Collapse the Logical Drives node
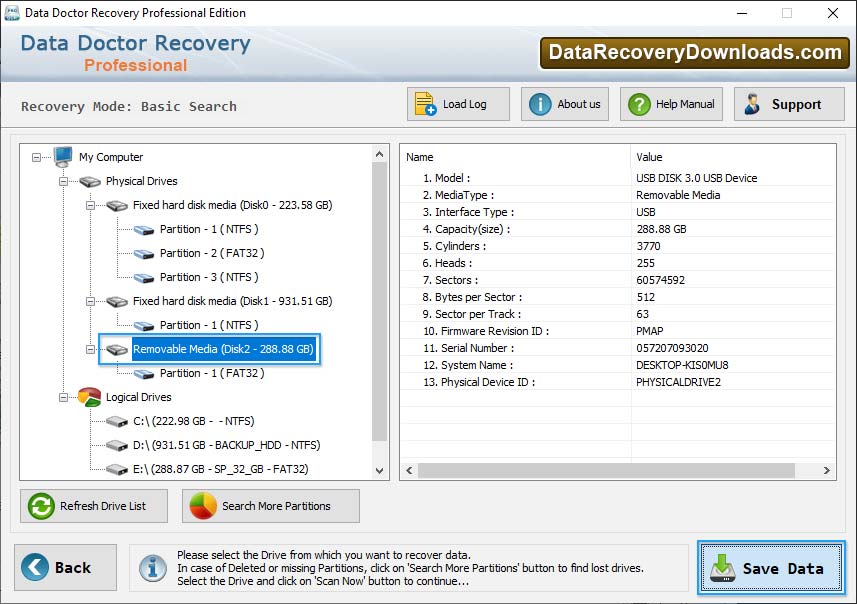857x604 pixels. 63,397
